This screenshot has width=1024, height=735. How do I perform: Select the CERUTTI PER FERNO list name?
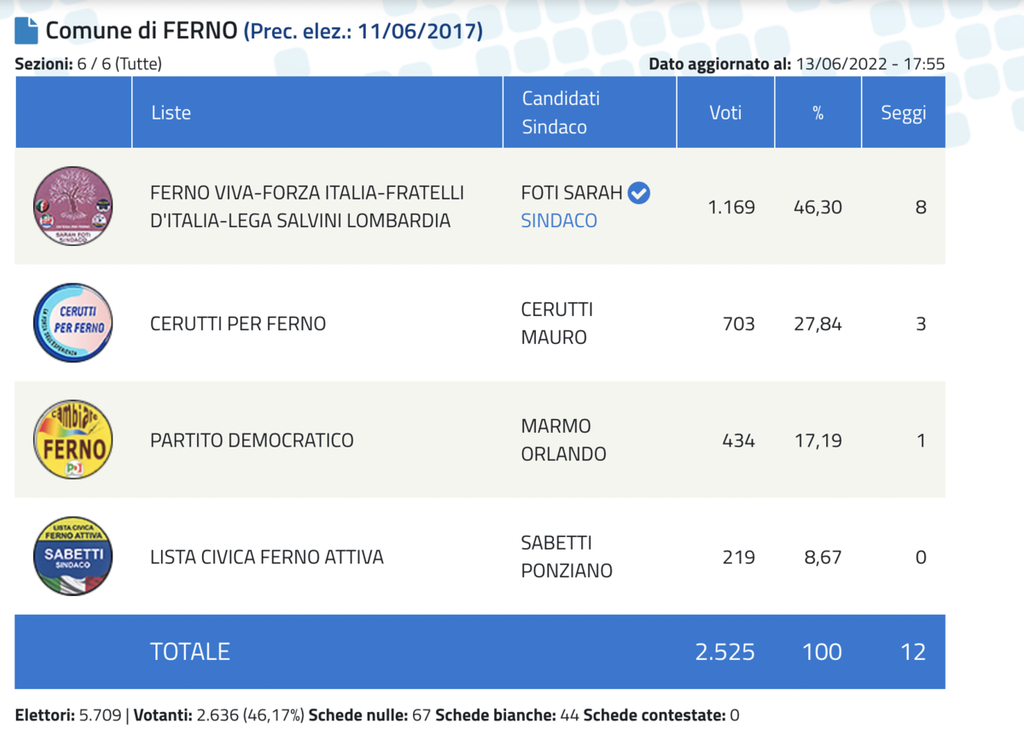coord(238,323)
